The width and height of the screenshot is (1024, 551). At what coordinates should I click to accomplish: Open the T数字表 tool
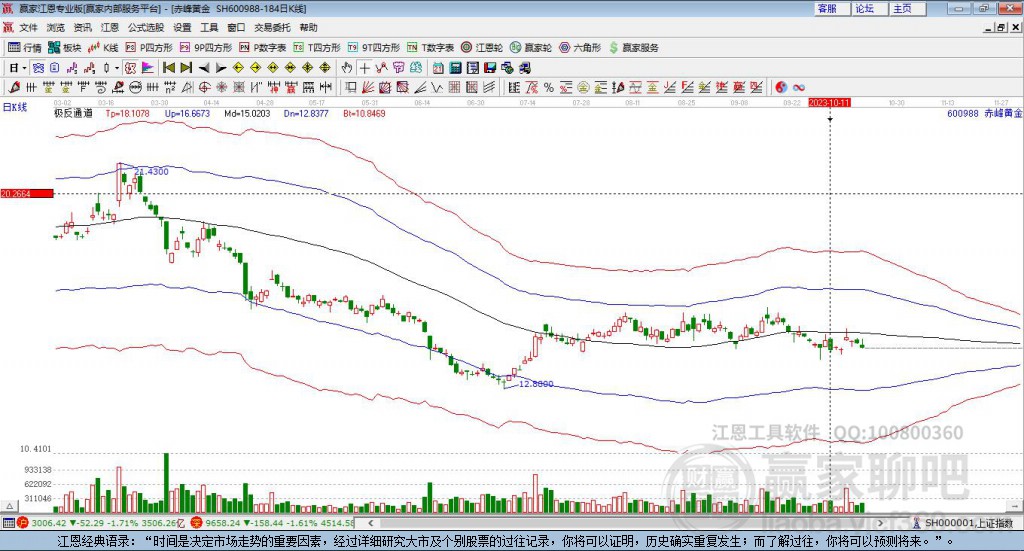(x=430, y=48)
